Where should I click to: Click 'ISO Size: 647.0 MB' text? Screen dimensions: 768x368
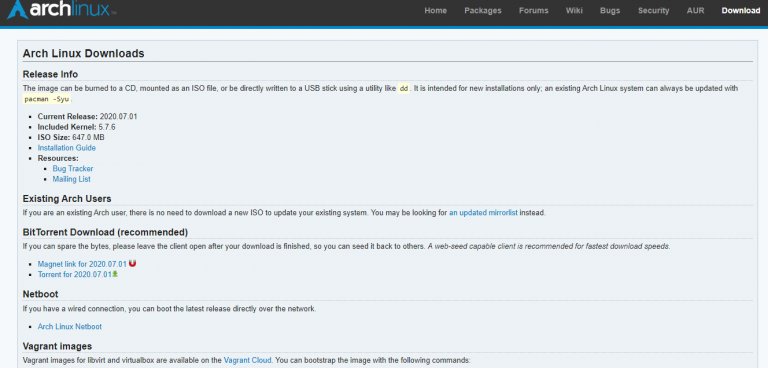pyautogui.click(x=71, y=137)
